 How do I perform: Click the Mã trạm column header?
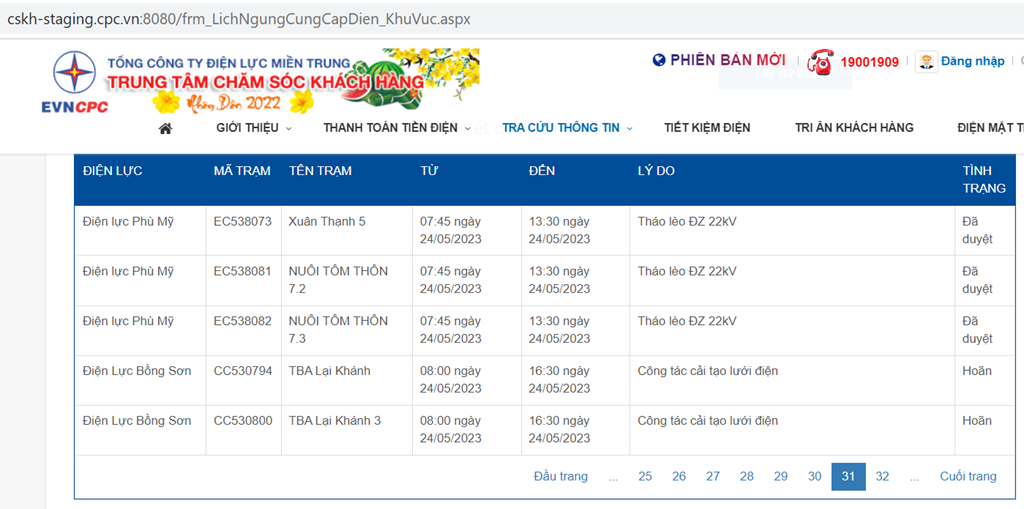242,171
